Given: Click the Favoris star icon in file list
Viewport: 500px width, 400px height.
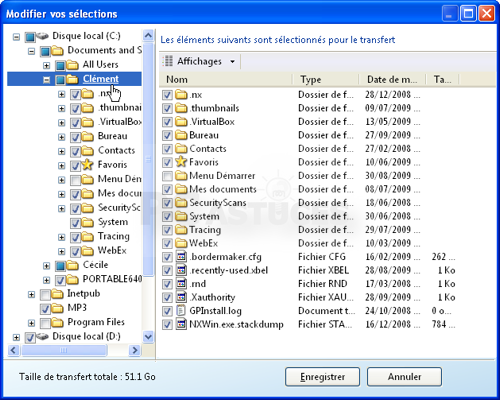Looking at the screenshot, I should point(181,162).
